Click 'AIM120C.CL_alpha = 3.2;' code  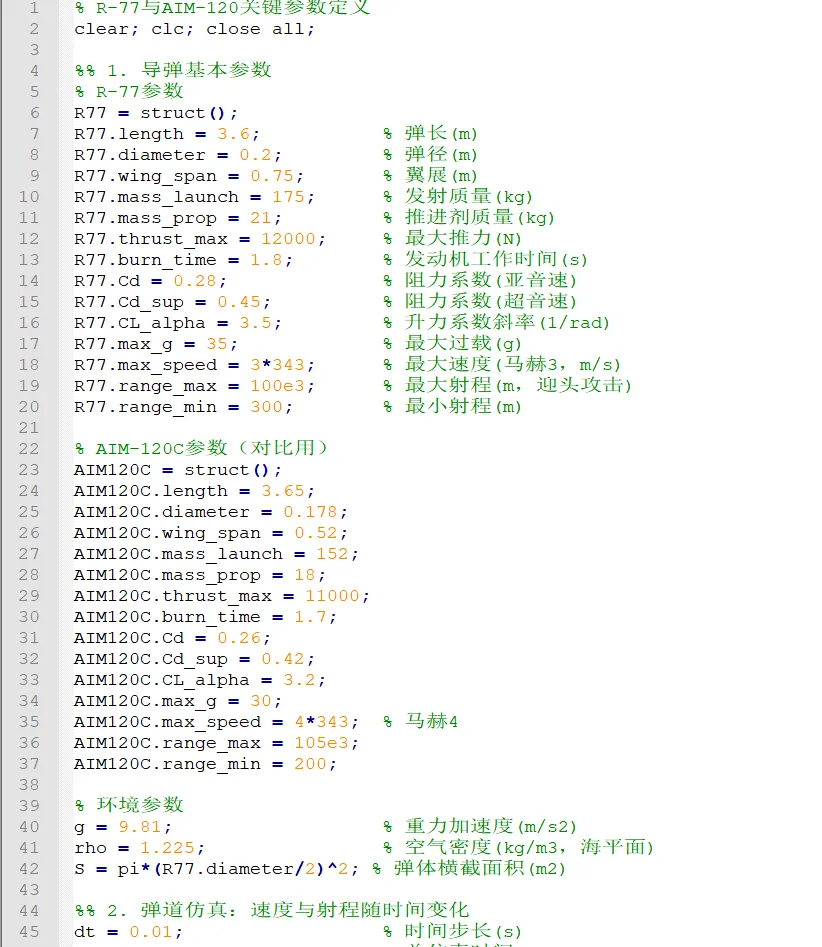pos(200,680)
